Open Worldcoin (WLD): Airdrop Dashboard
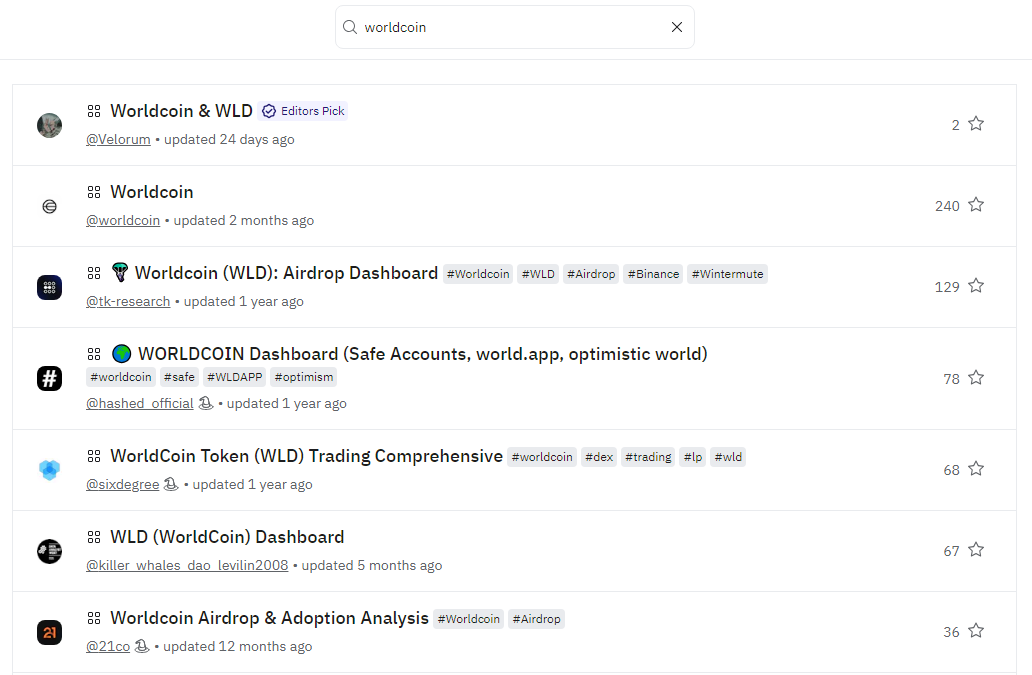 [x=286, y=272]
